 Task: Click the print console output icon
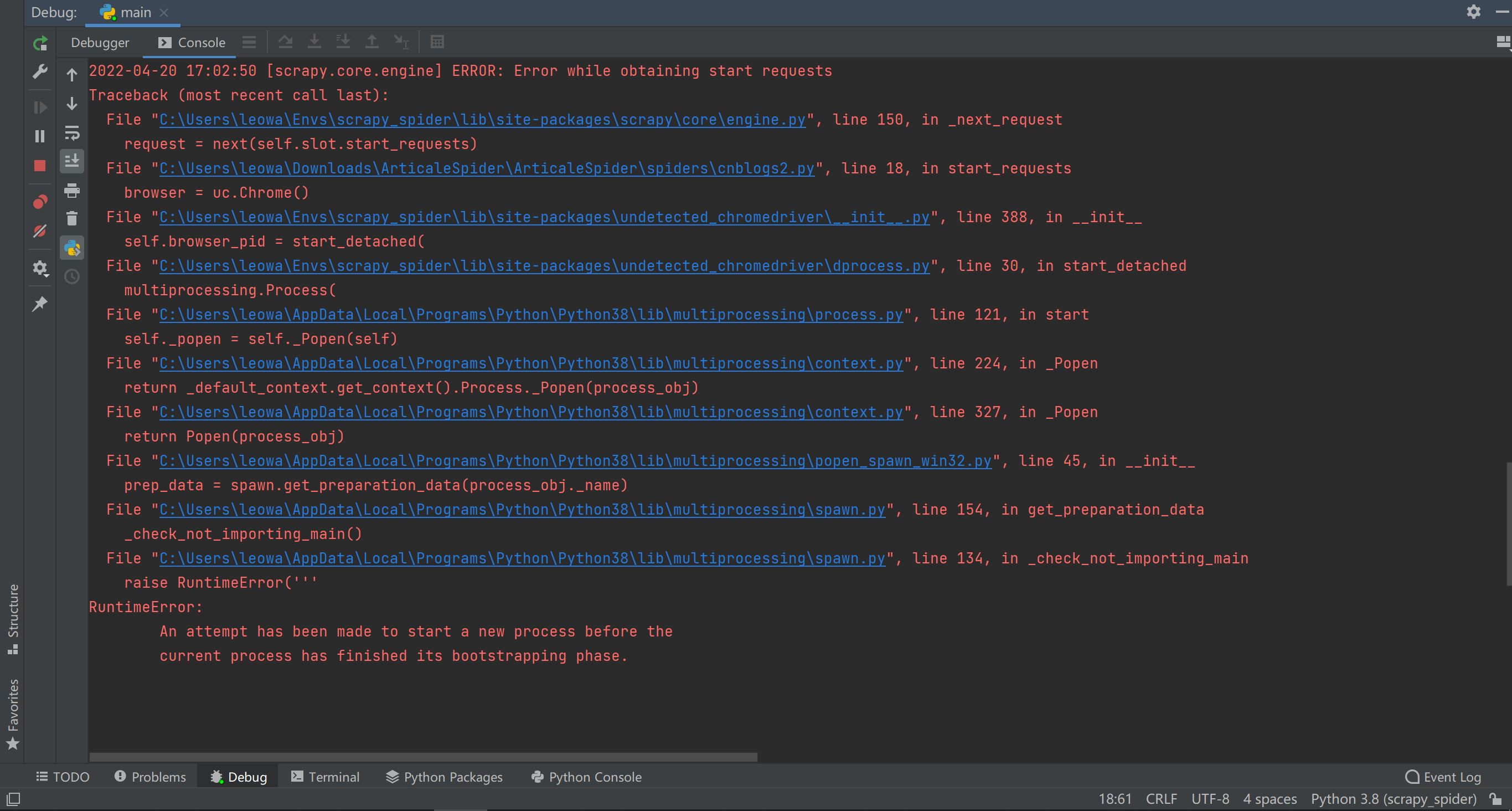click(x=71, y=190)
